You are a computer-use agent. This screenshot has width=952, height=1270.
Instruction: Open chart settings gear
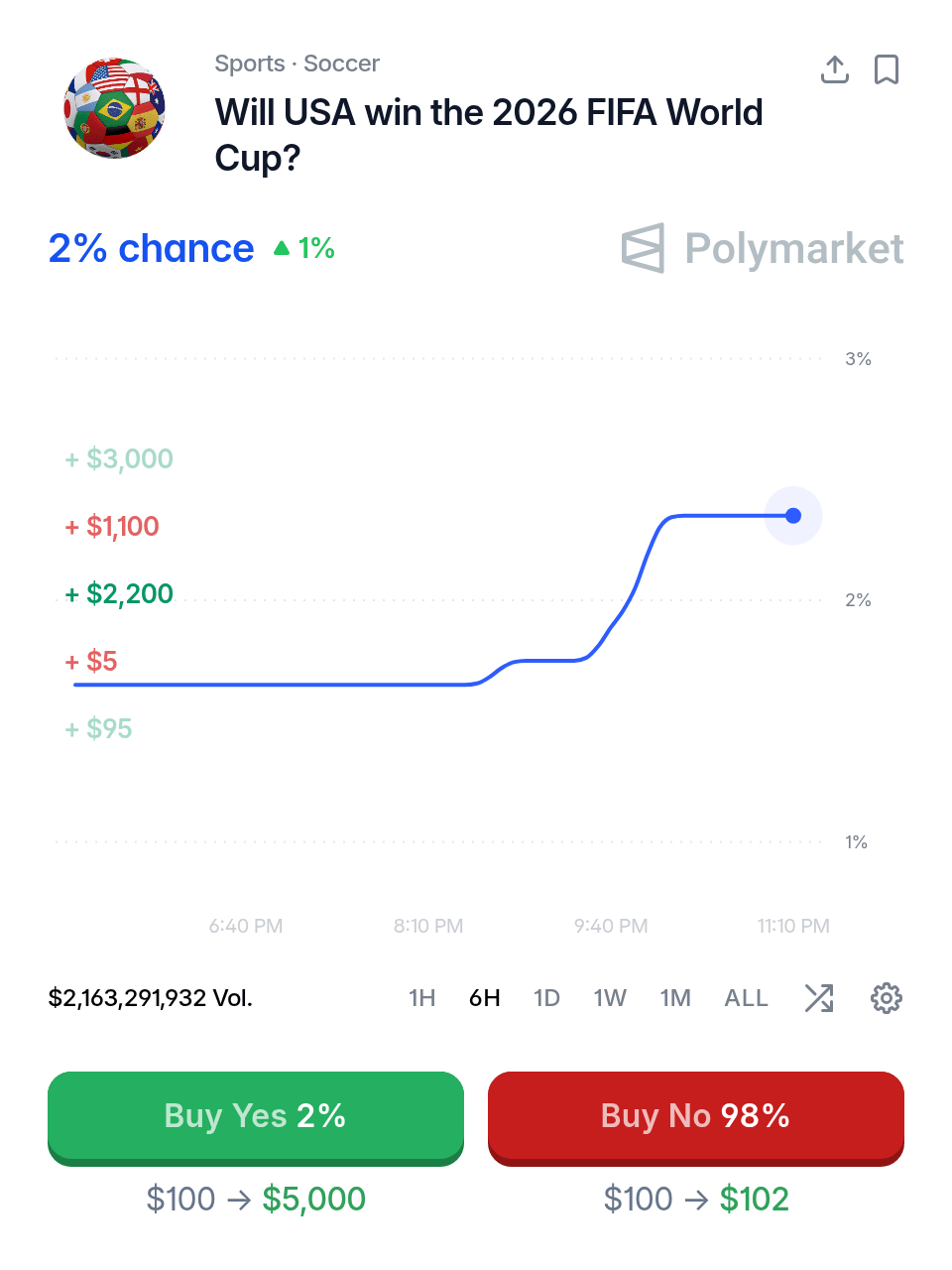tap(887, 998)
